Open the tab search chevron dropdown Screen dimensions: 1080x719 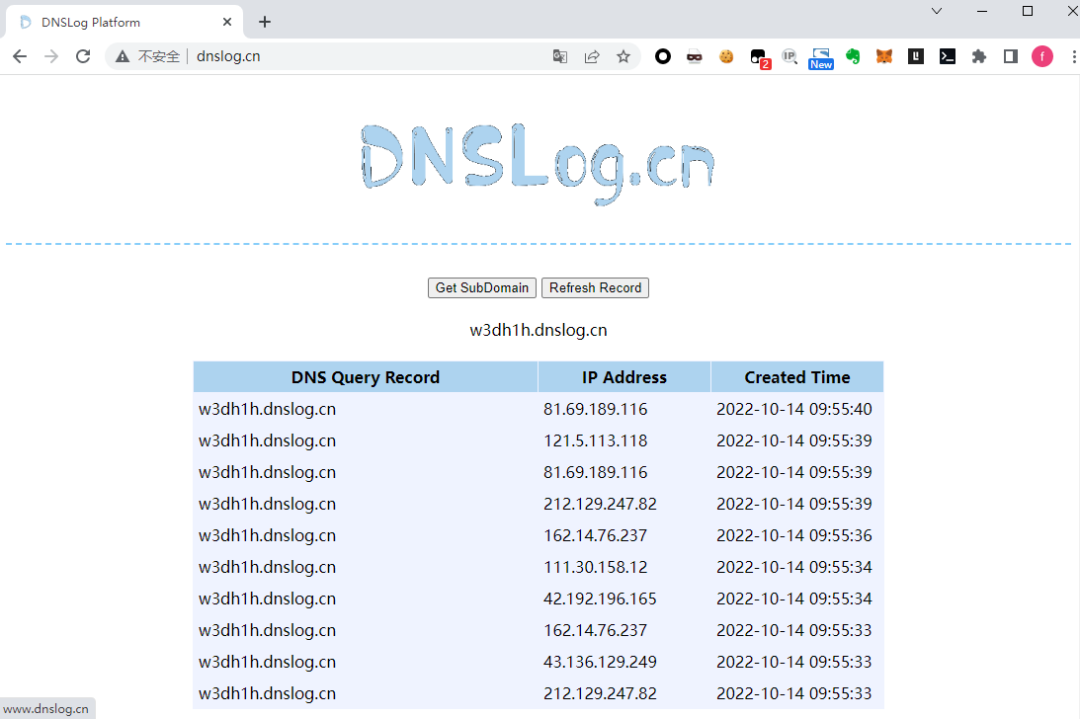[937, 11]
